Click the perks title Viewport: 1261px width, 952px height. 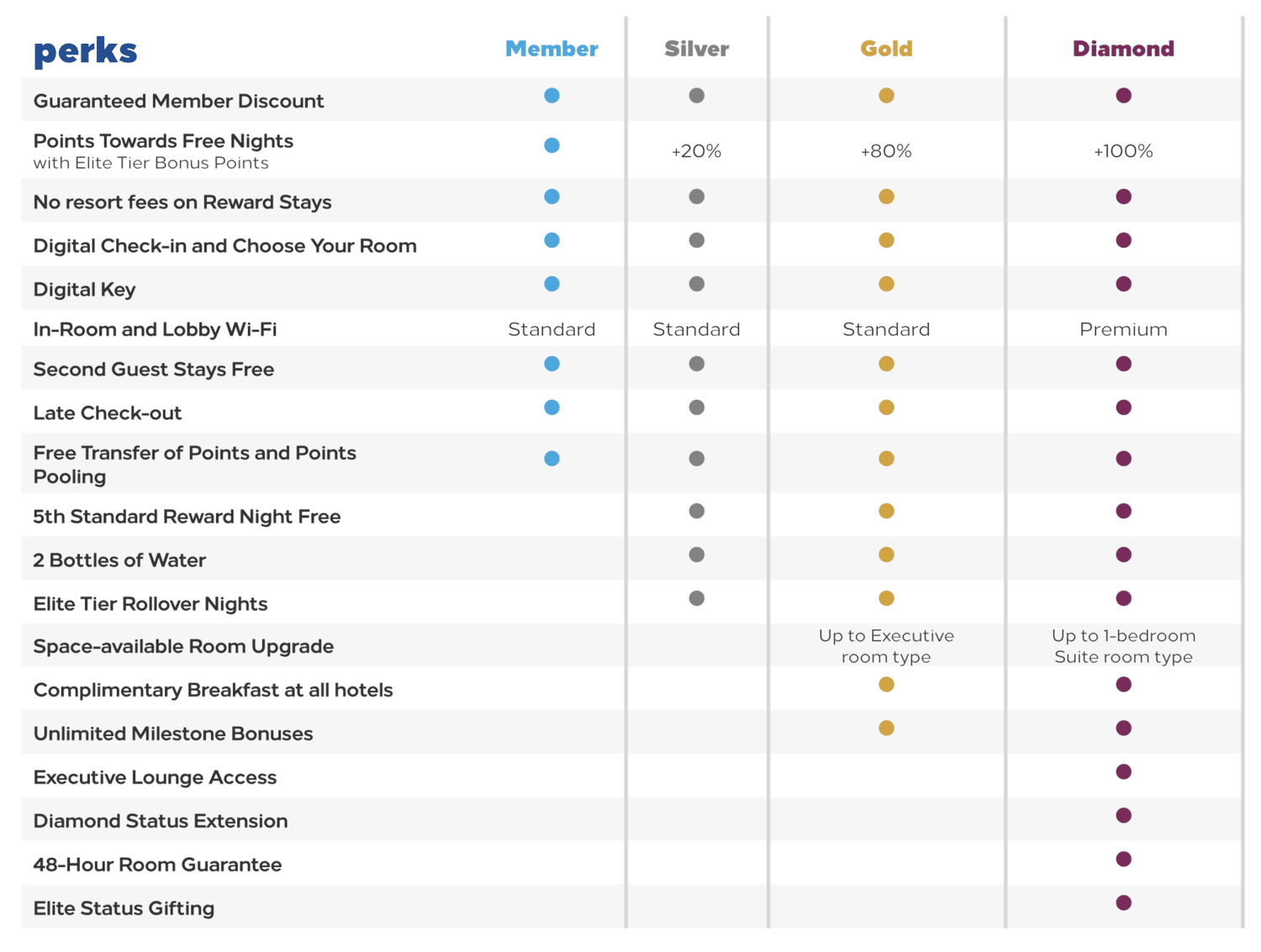pyautogui.click(x=85, y=51)
